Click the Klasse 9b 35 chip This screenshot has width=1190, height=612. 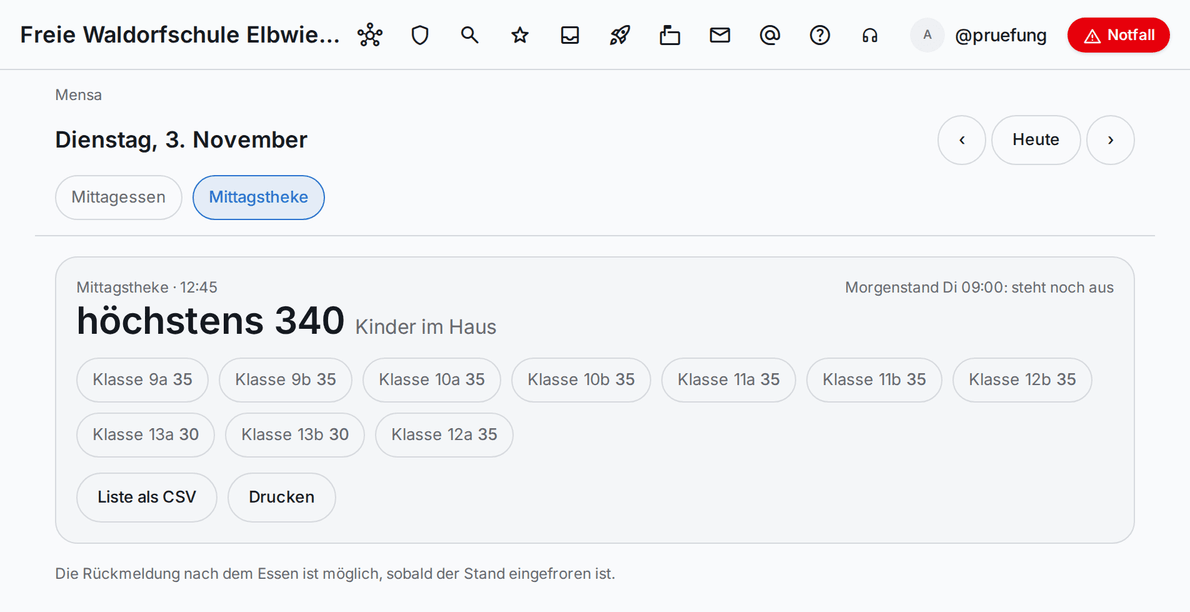tap(285, 380)
